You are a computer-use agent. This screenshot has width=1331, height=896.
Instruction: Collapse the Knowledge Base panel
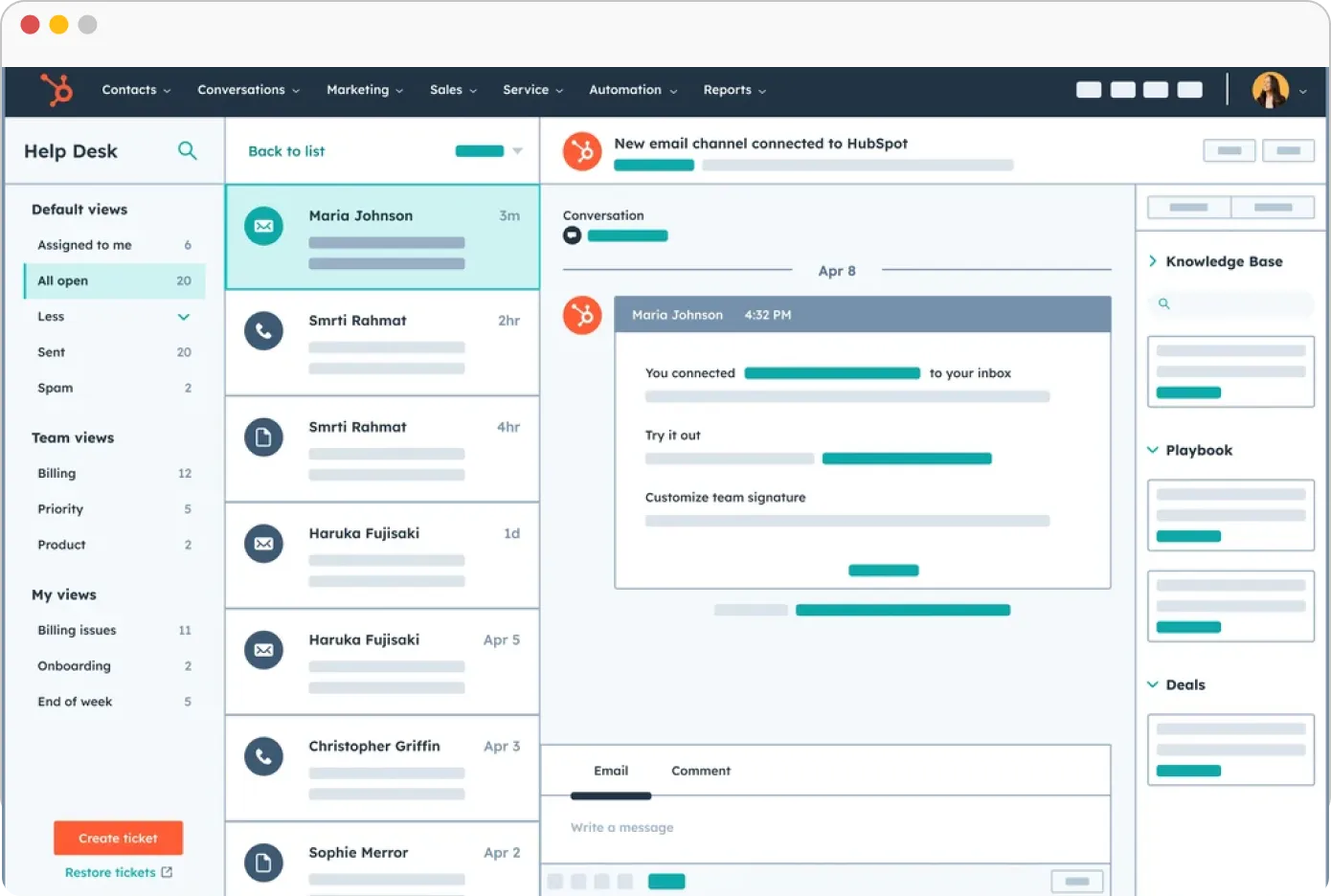coord(1151,260)
